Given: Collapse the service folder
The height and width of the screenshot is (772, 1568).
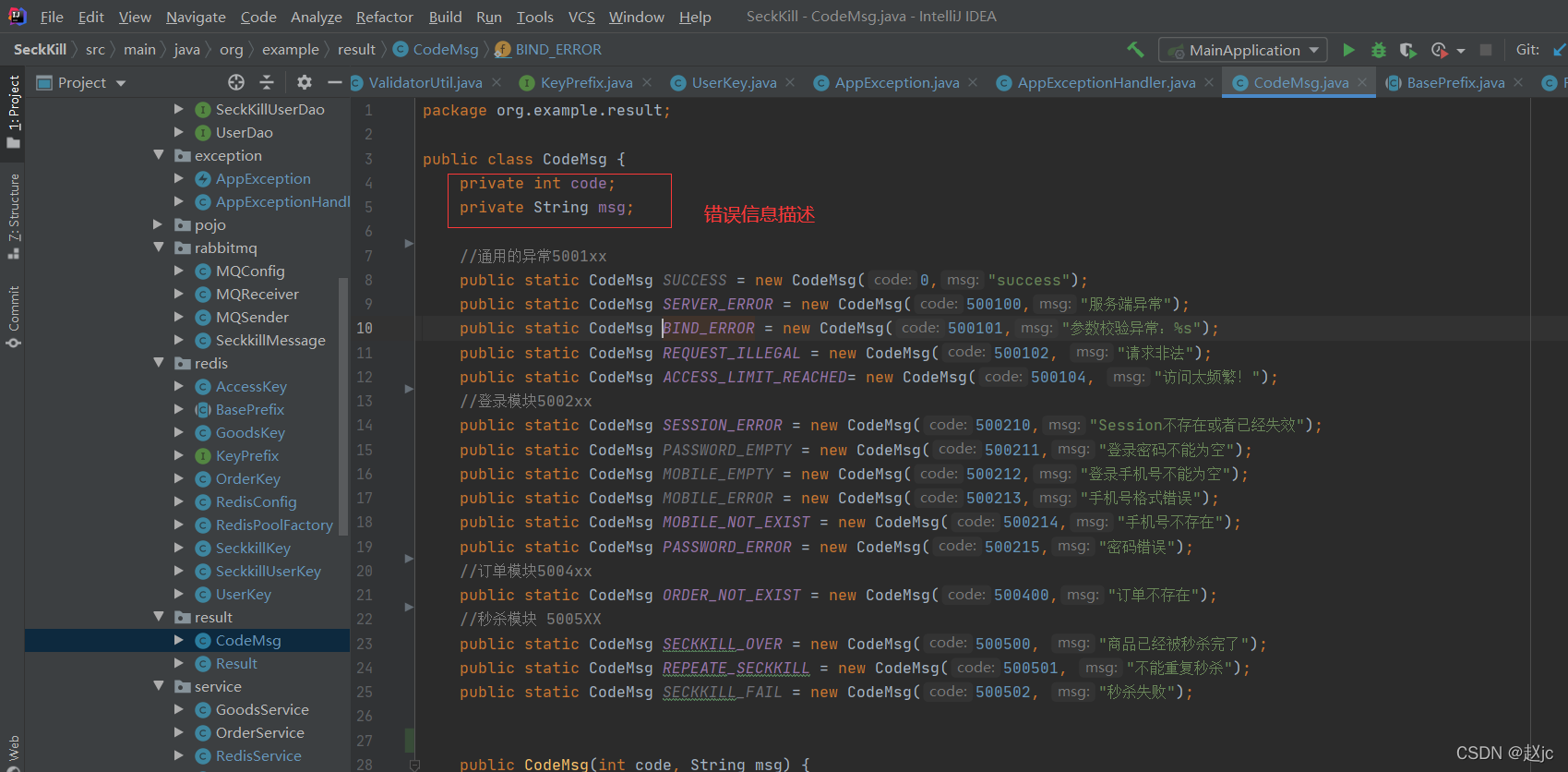Looking at the screenshot, I should [x=159, y=686].
